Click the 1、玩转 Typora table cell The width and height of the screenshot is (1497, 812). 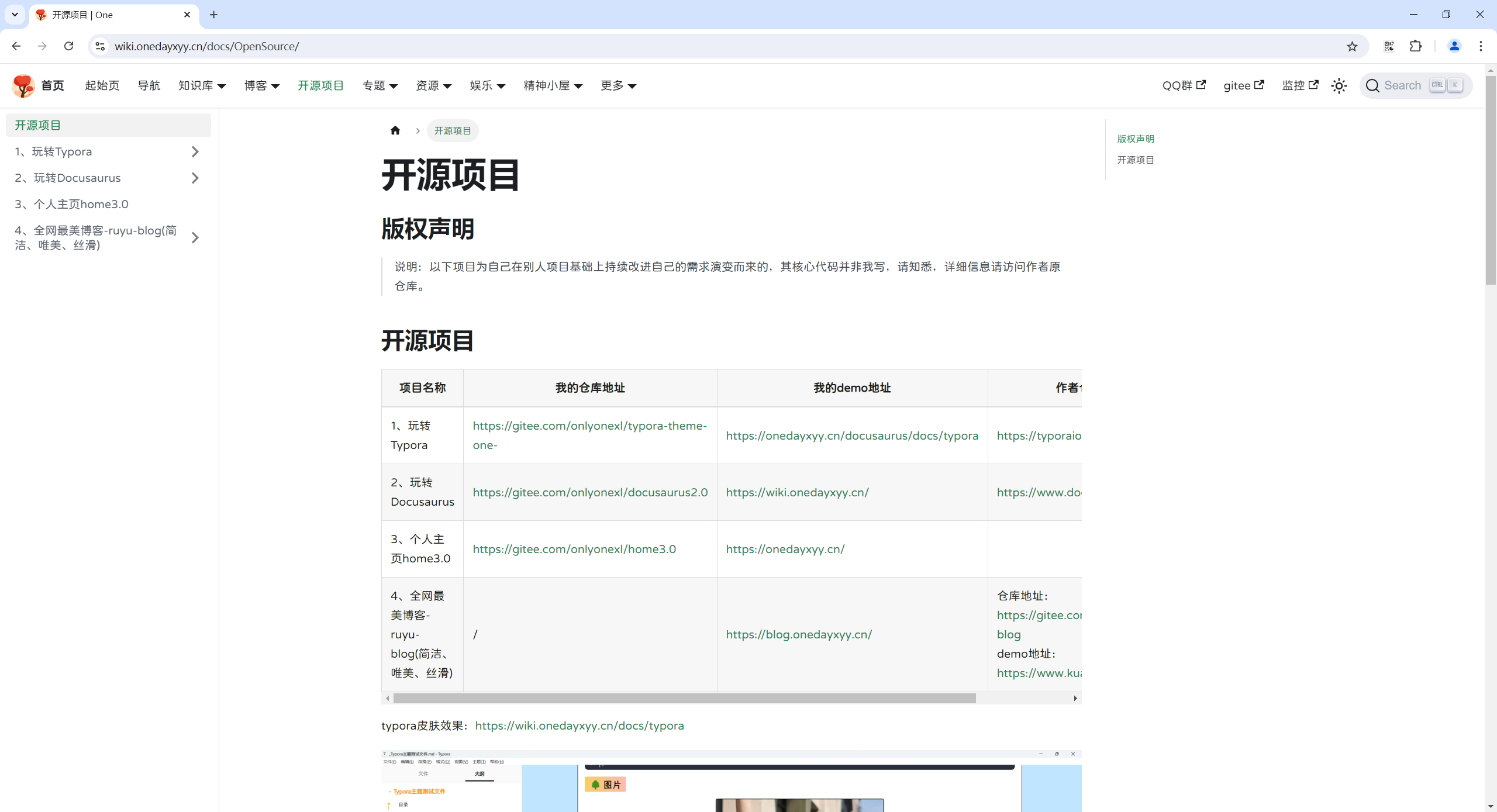(x=422, y=435)
